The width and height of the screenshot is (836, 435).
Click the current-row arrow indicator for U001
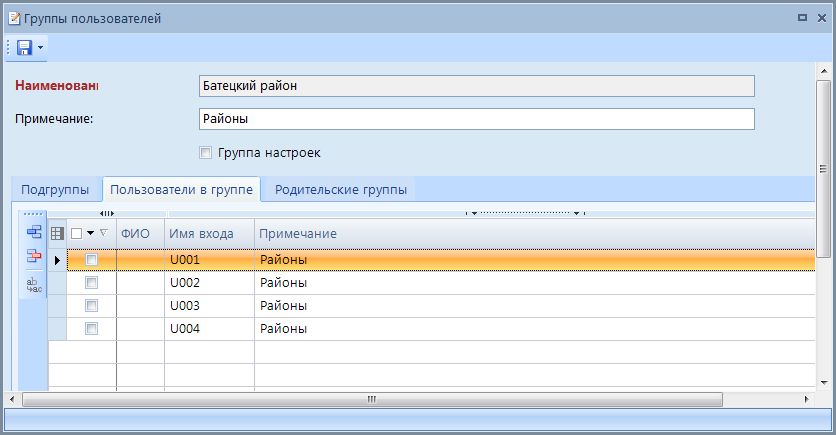coord(56,260)
